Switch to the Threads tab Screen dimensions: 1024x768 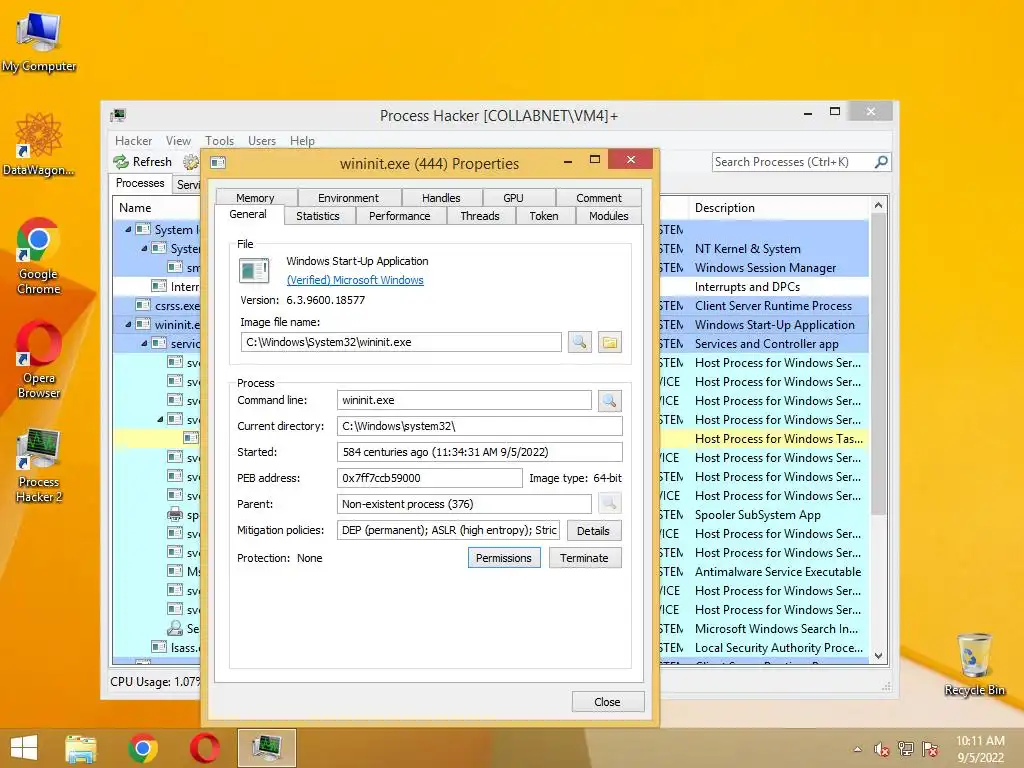pos(480,216)
